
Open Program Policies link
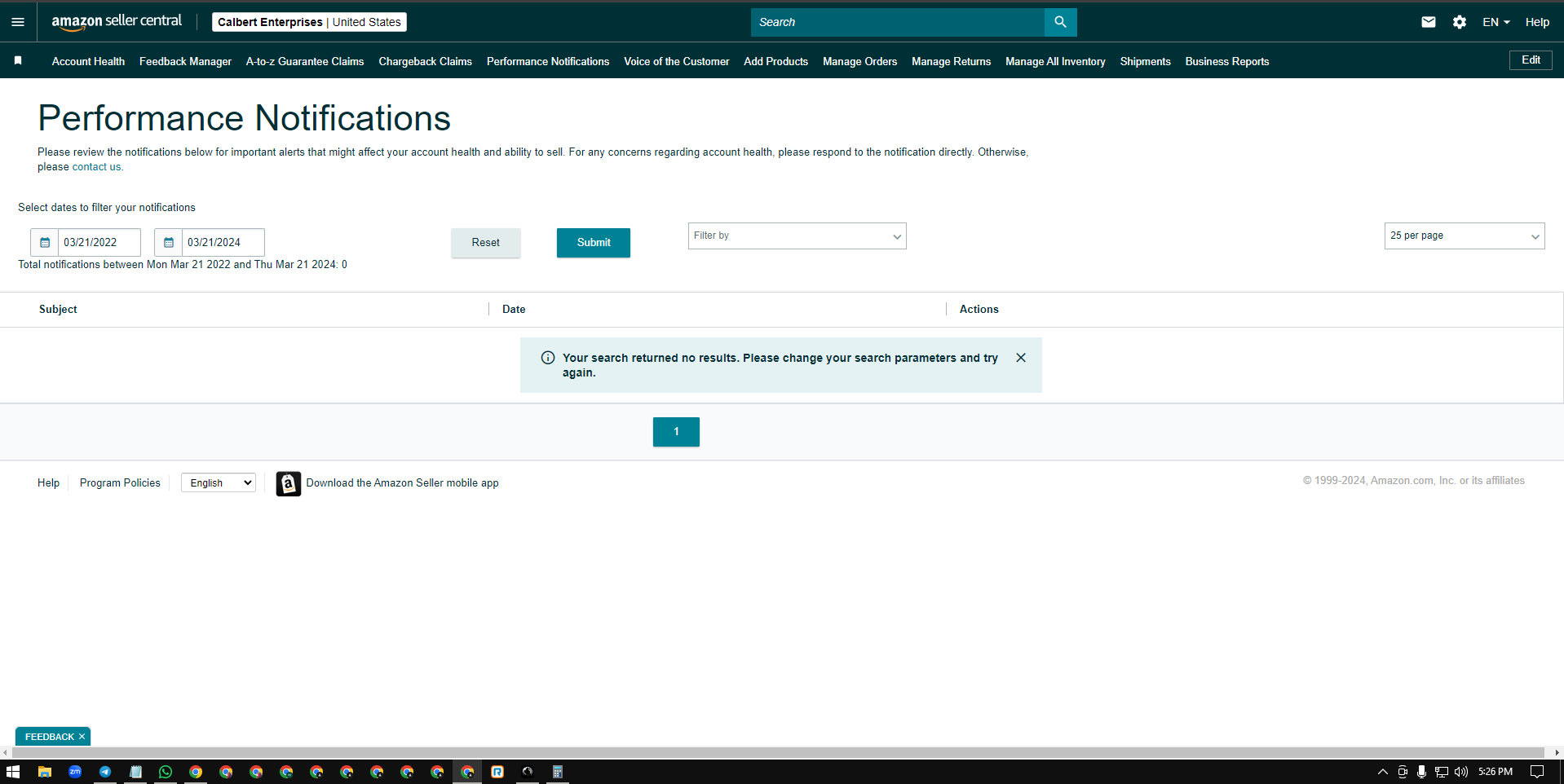point(120,483)
